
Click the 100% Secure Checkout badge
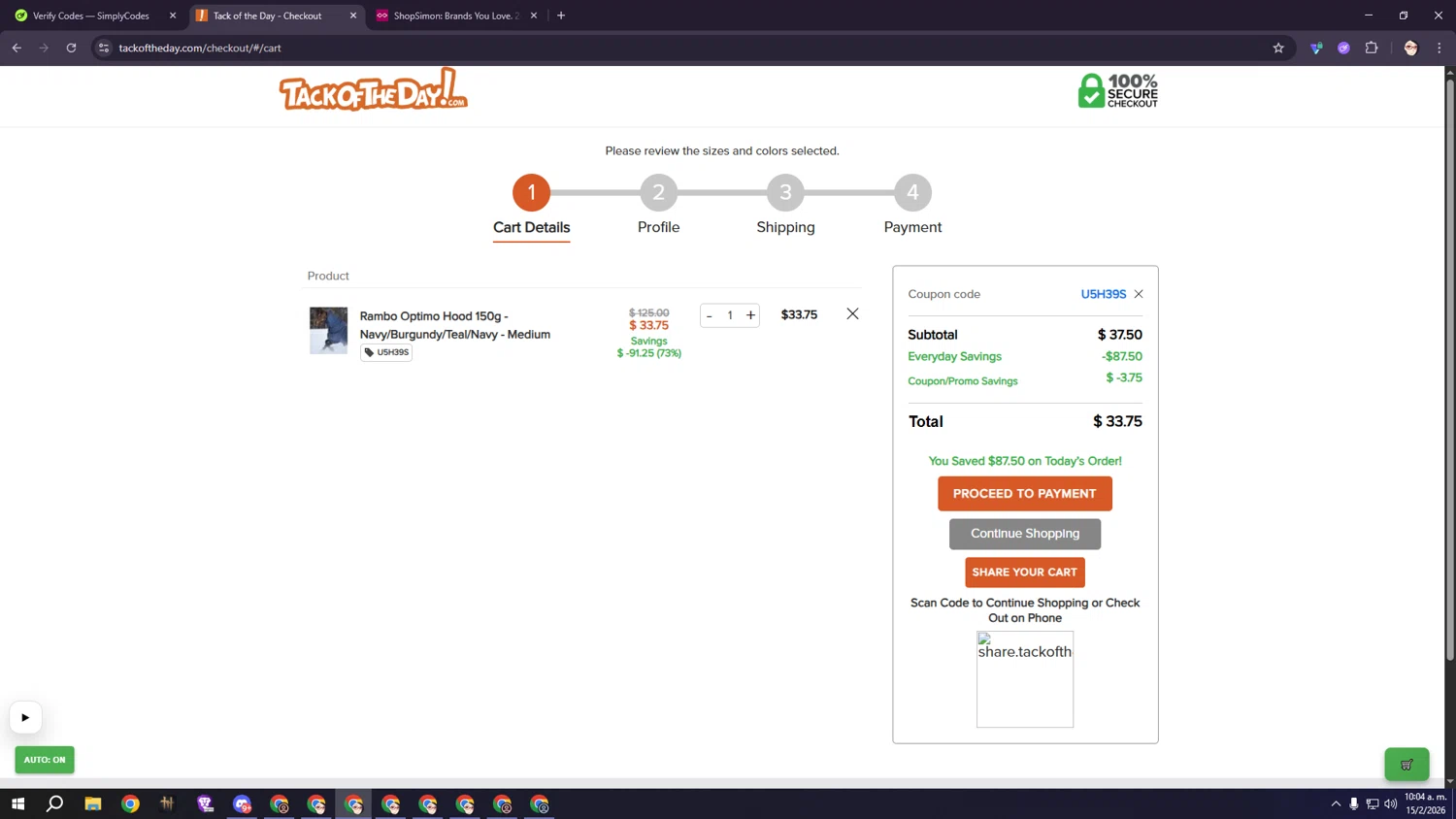(x=1118, y=90)
